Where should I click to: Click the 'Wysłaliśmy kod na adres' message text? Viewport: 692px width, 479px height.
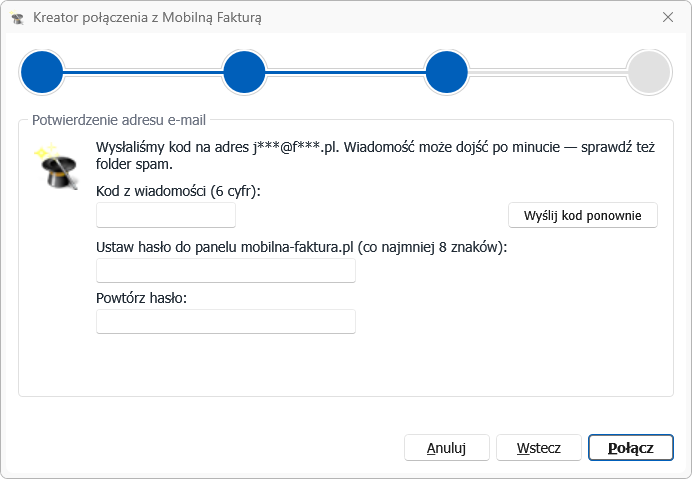pos(375,155)
